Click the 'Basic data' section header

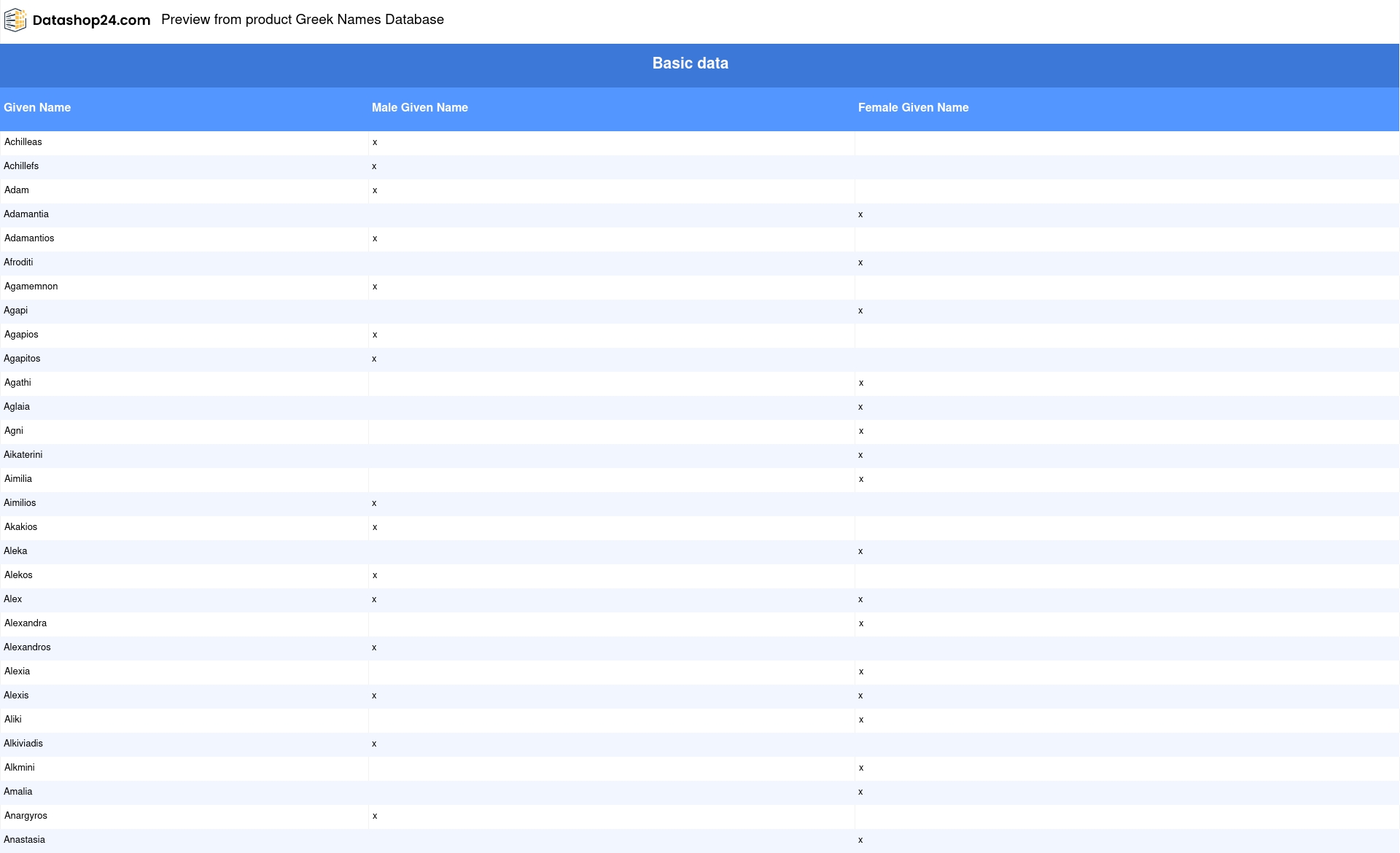691,63
